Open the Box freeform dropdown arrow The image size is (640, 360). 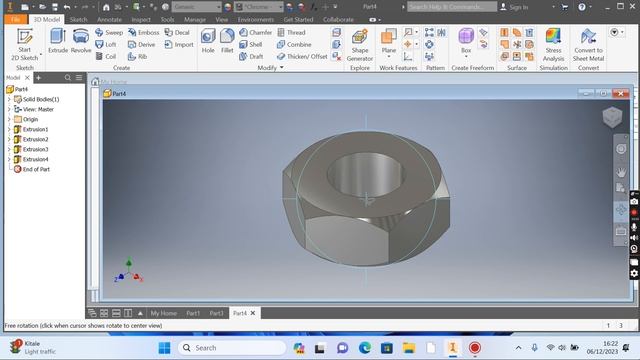click(x=466, y=57)
